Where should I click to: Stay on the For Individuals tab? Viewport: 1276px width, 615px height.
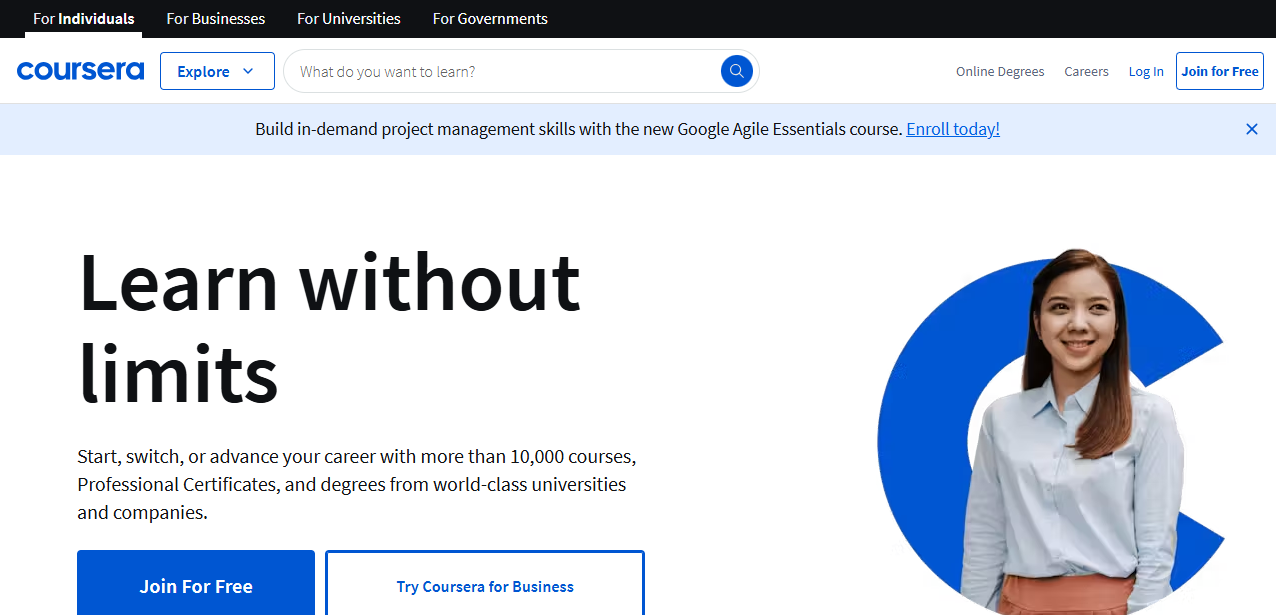[83, 18]
